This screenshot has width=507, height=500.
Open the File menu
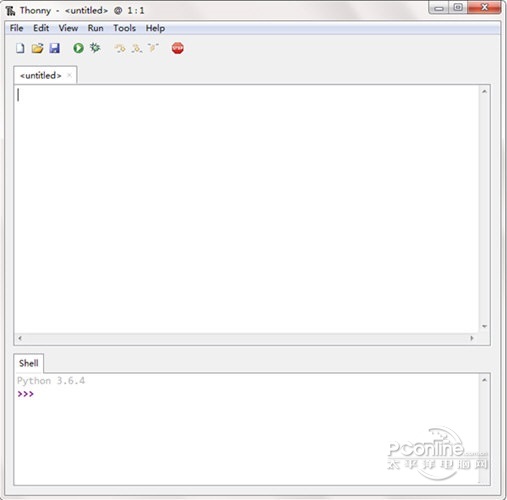click(17, 28)
